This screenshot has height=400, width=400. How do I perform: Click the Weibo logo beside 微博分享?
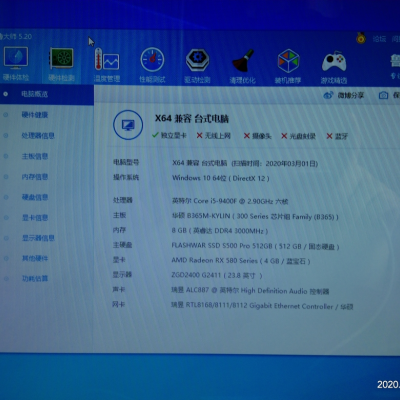[x=328, y=95]
